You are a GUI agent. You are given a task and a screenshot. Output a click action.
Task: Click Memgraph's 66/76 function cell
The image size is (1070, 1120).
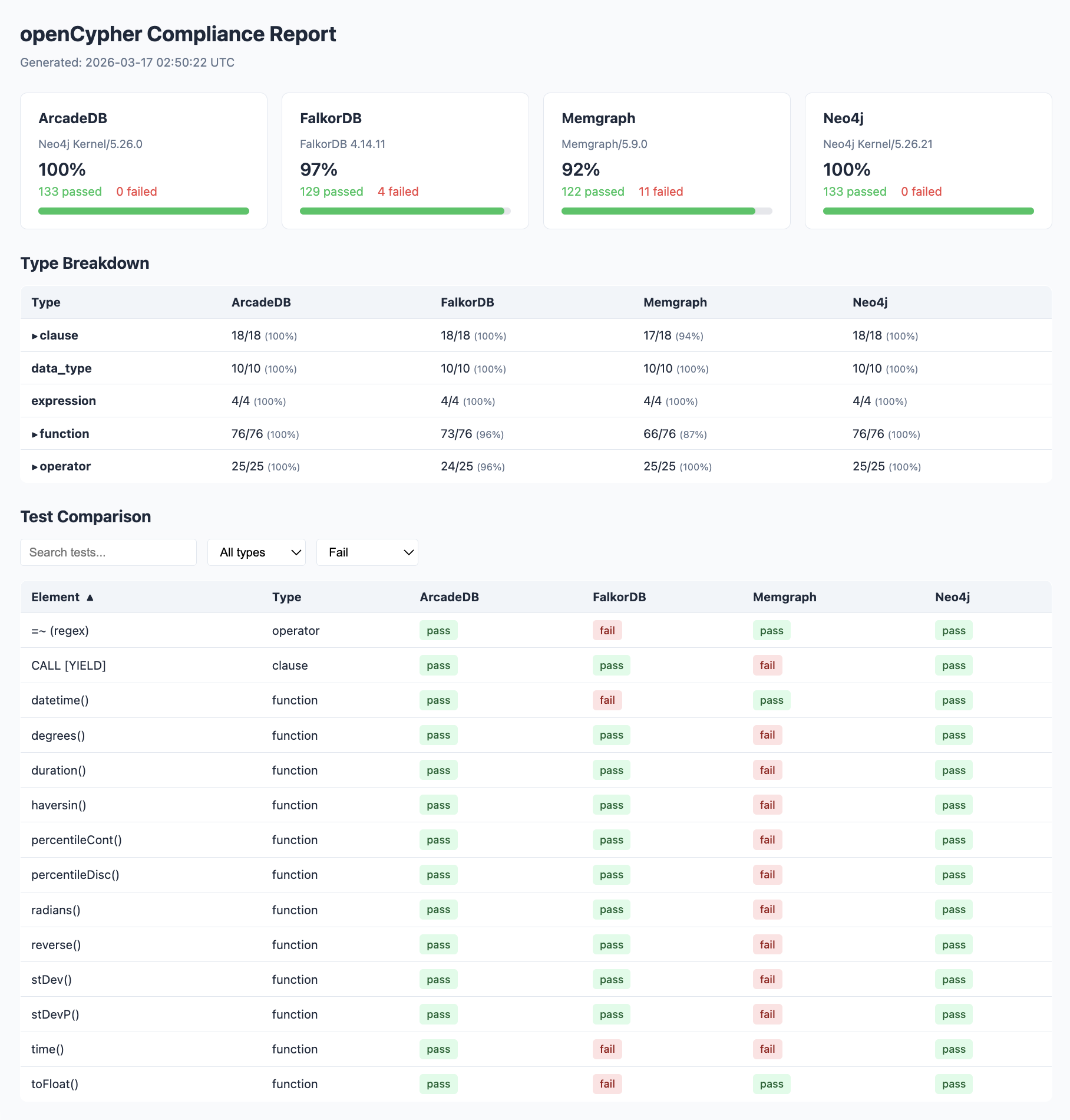click(675, 434)
